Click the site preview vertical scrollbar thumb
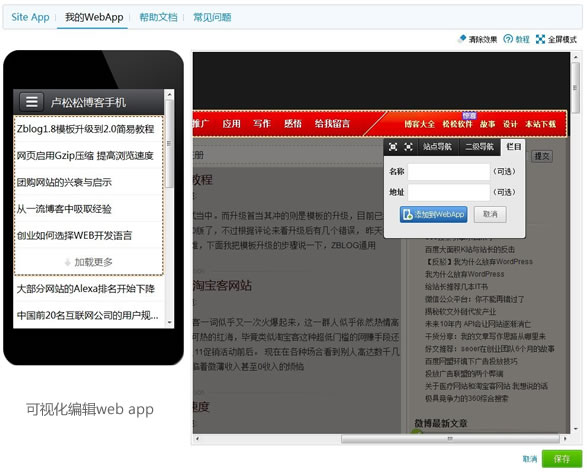Image resolution: width=588 pixels, height=472 pixels. [x=576, y=87]
